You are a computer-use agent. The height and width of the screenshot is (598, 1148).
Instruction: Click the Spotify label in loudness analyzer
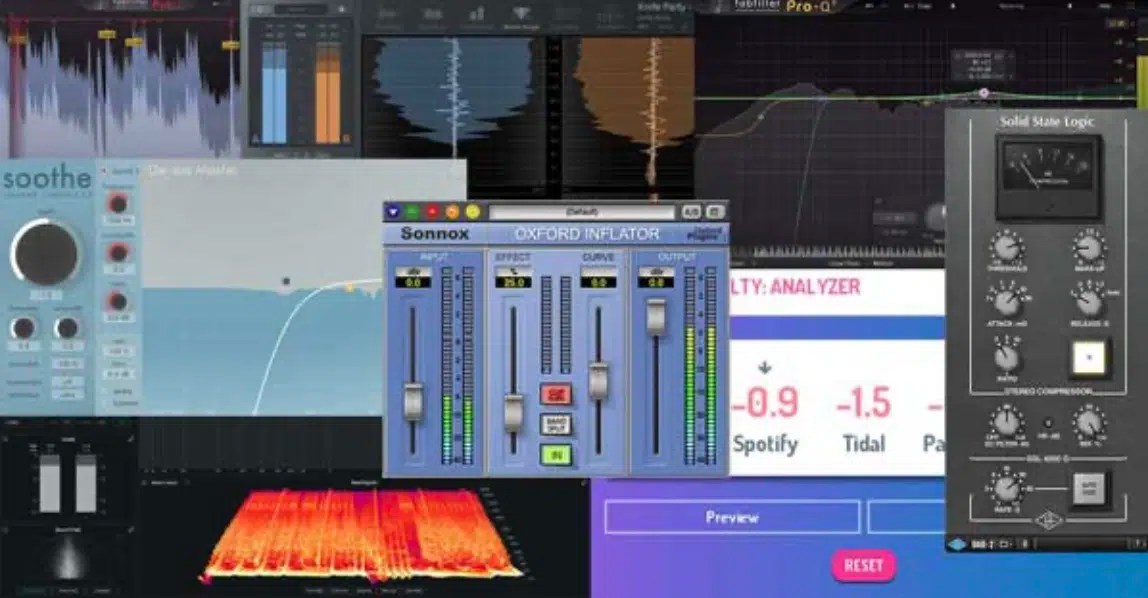pyautogui.click(x=765, y=444)
